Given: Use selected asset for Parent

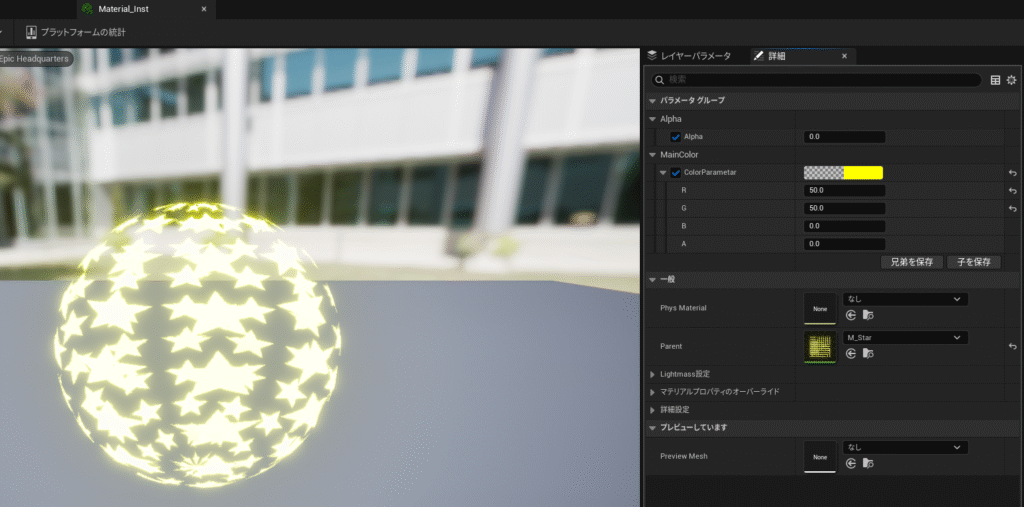Looking at the screenshot, I should coord(850,353).
